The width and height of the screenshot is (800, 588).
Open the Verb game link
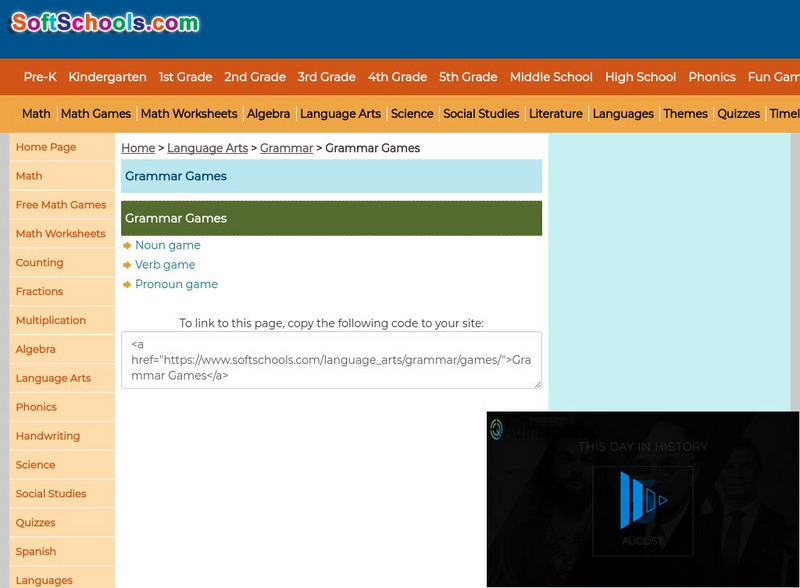tap(165, 264)
